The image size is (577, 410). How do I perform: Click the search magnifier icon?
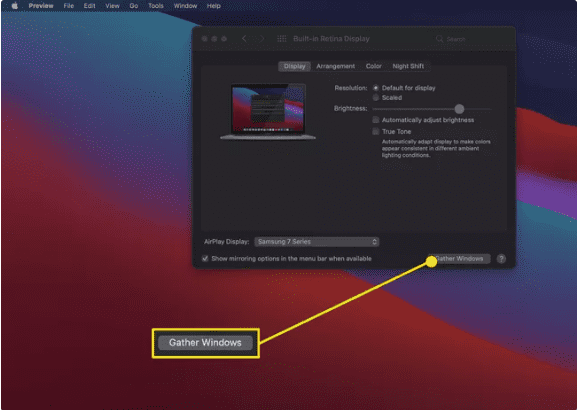439,39
